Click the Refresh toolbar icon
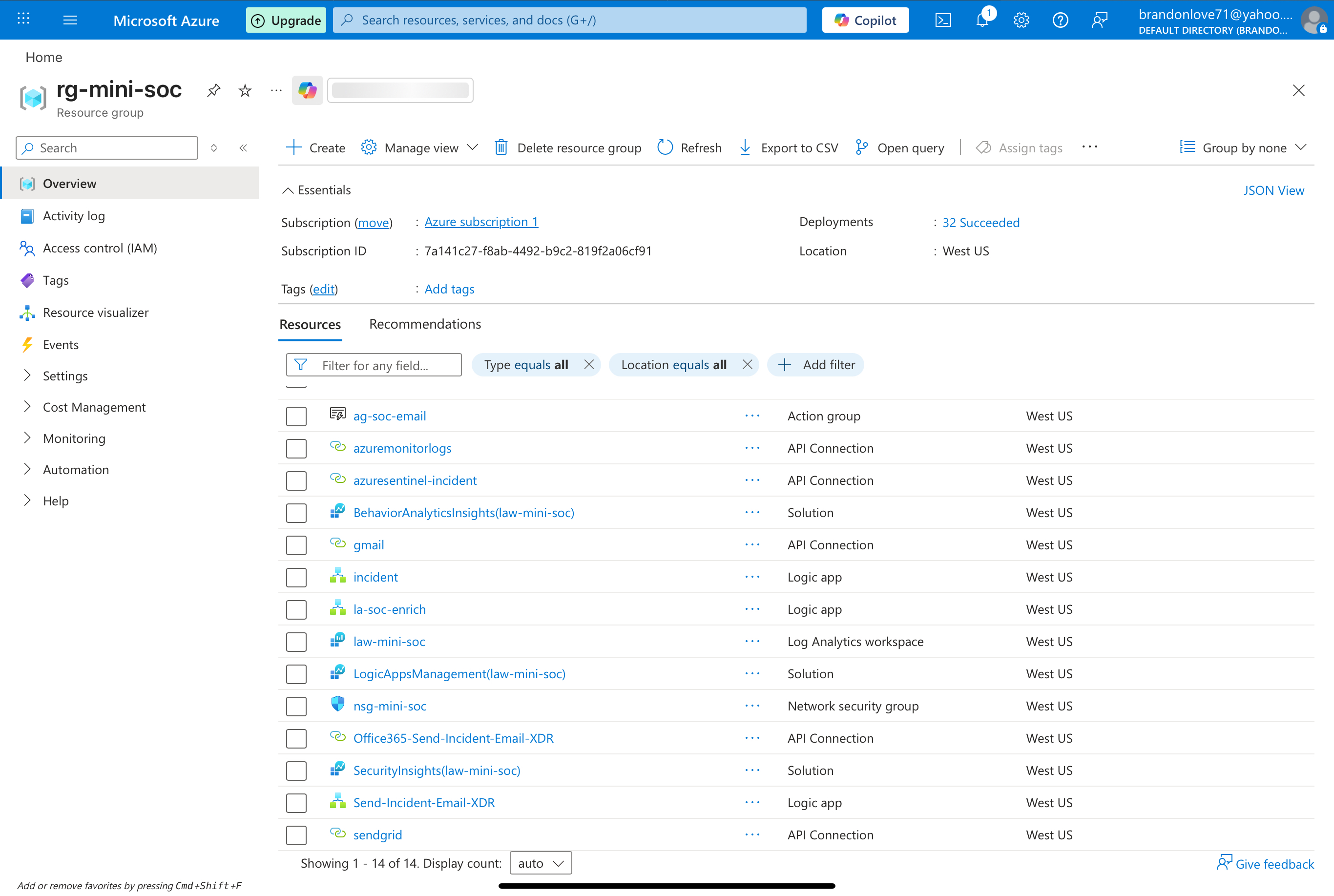The width and height of the screenshot is (1334, 896). (x=665, y=147)
